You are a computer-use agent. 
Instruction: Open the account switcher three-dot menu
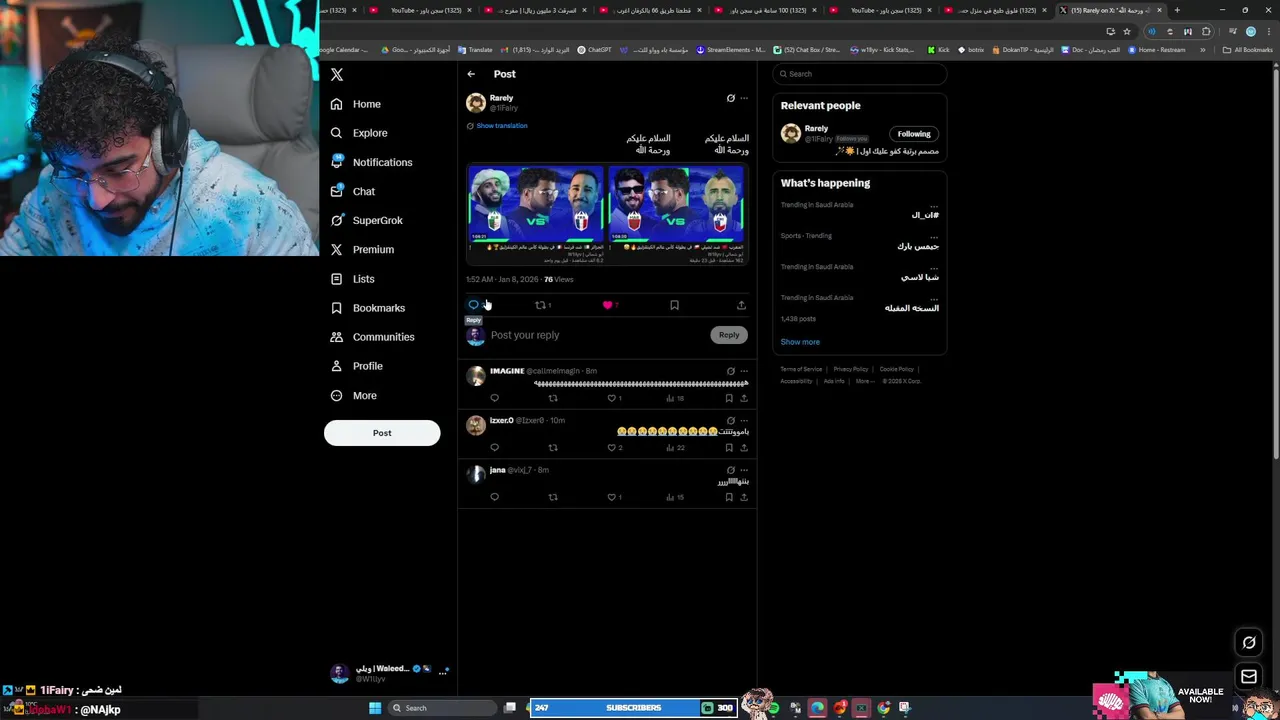(442, 673)
